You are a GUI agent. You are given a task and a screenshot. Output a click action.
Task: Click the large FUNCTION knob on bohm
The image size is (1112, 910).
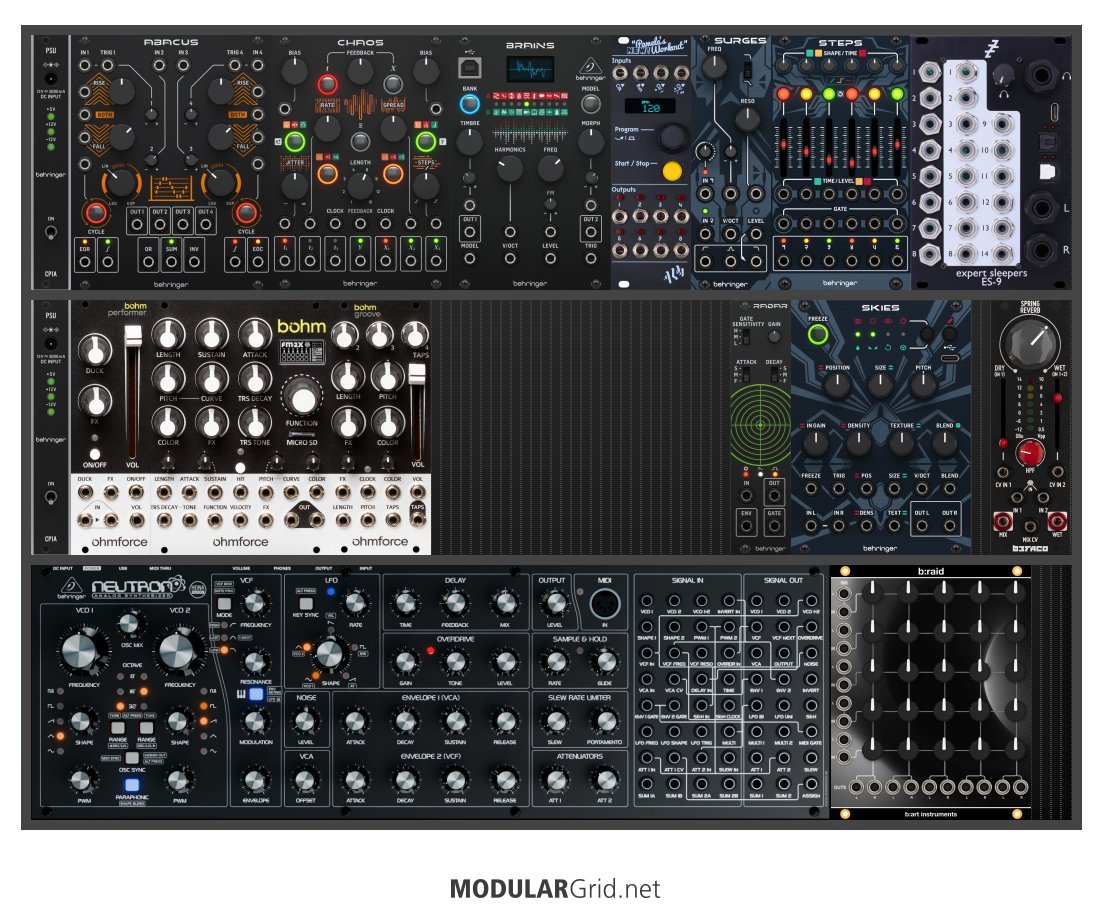coord(302,398)
